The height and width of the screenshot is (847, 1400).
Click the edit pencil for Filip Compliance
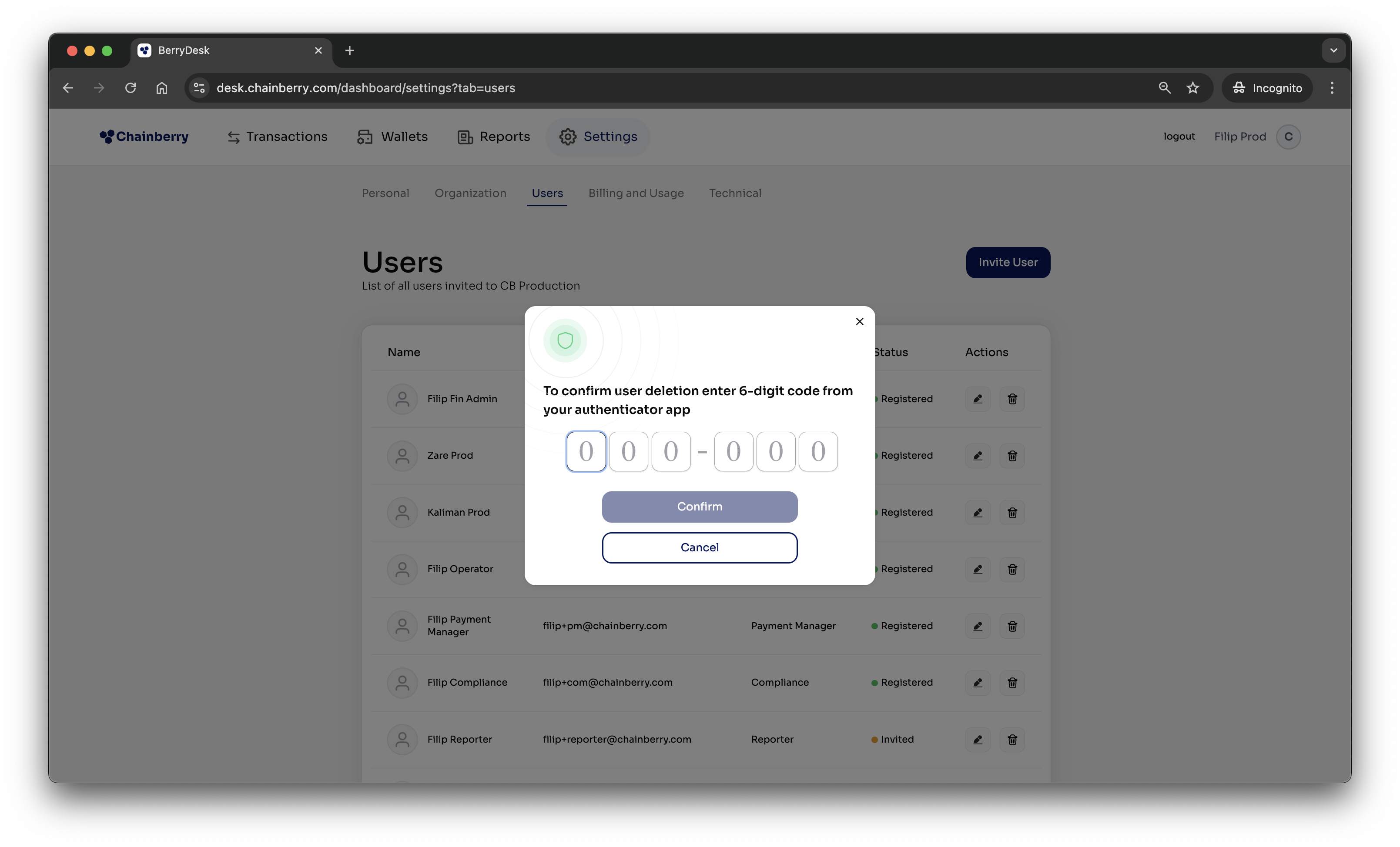(x=977, y=682)
